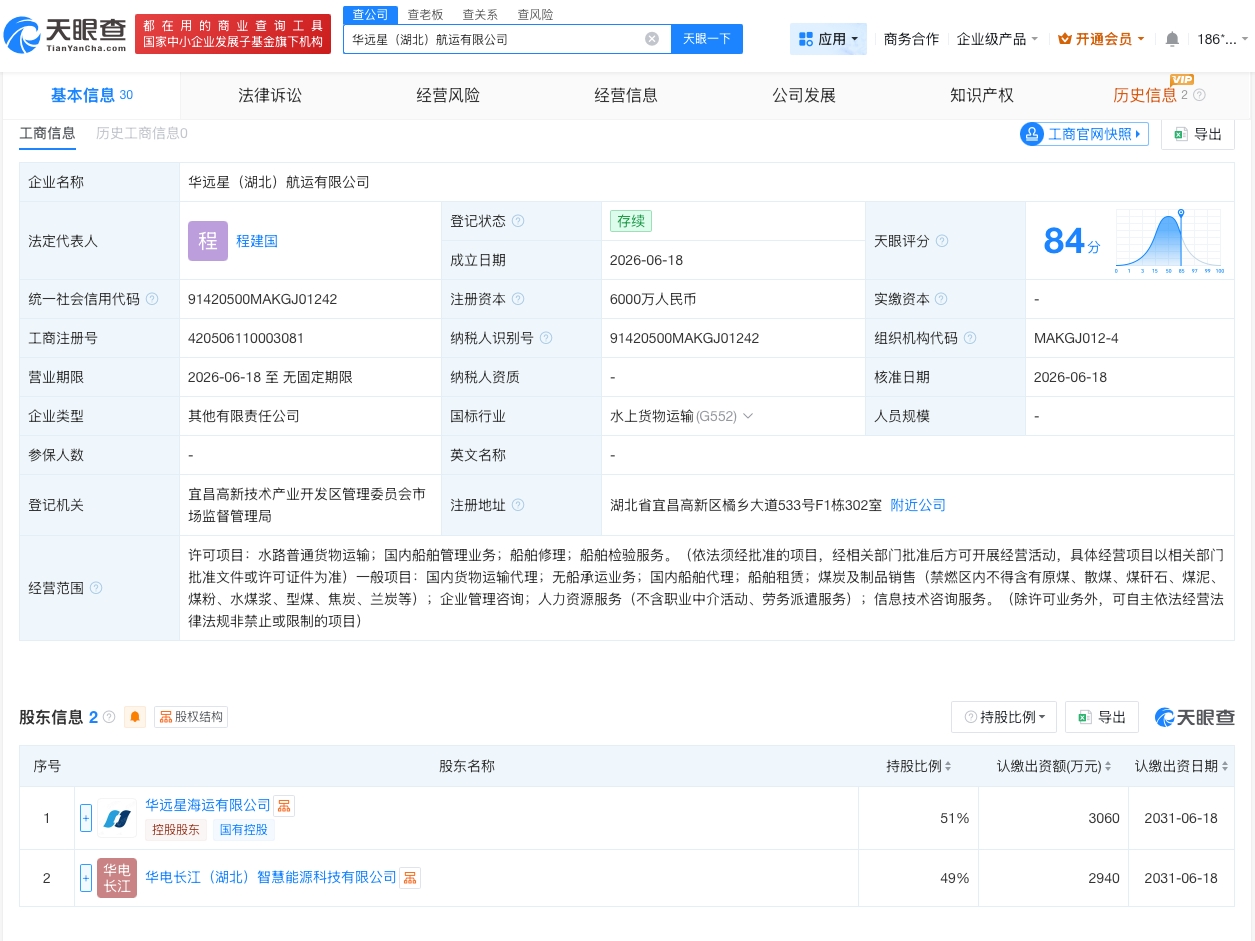The height and width of the screenshot is (941, 1255).
Task: Expand the 水上货物运输 industry chevron
Action: 748,416
